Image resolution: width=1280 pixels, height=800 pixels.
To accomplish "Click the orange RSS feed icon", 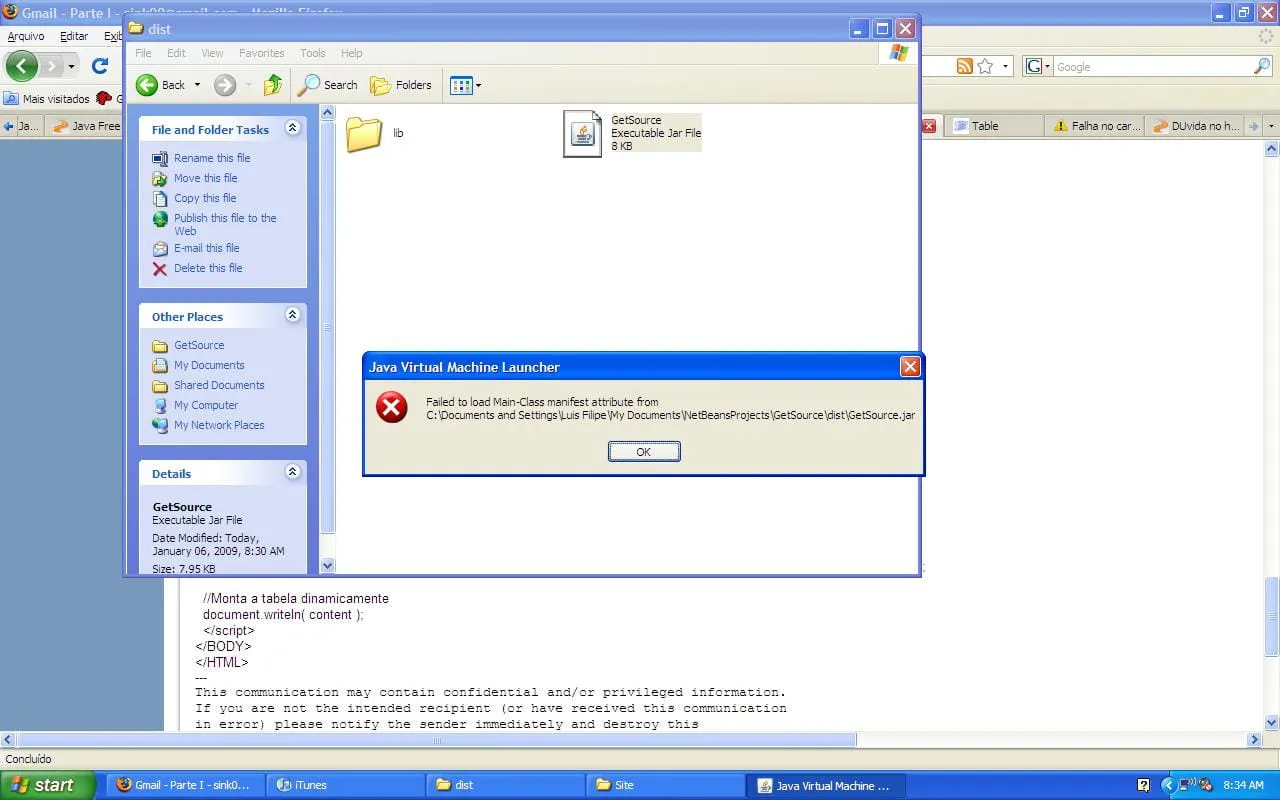I will 965,66.
